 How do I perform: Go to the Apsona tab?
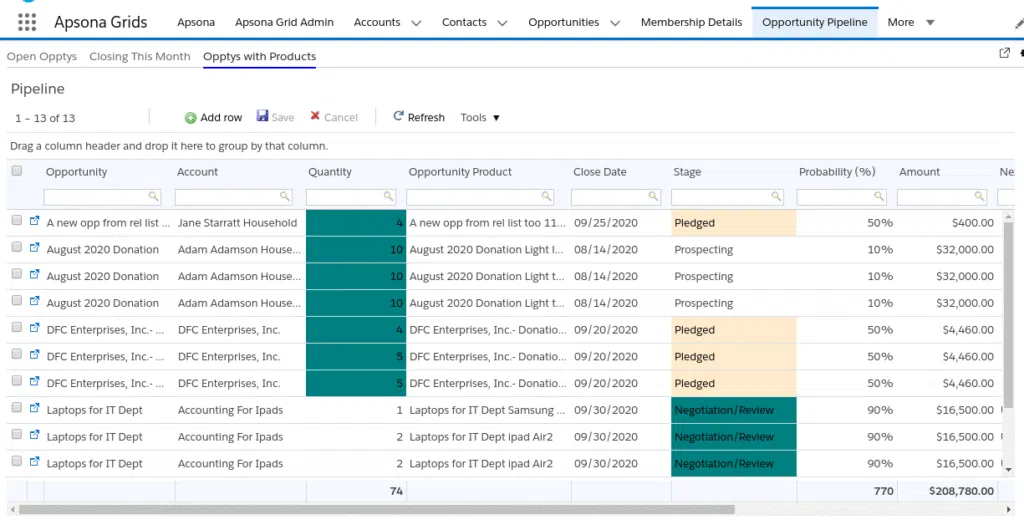pyautogui.click(x=196, y=22)
